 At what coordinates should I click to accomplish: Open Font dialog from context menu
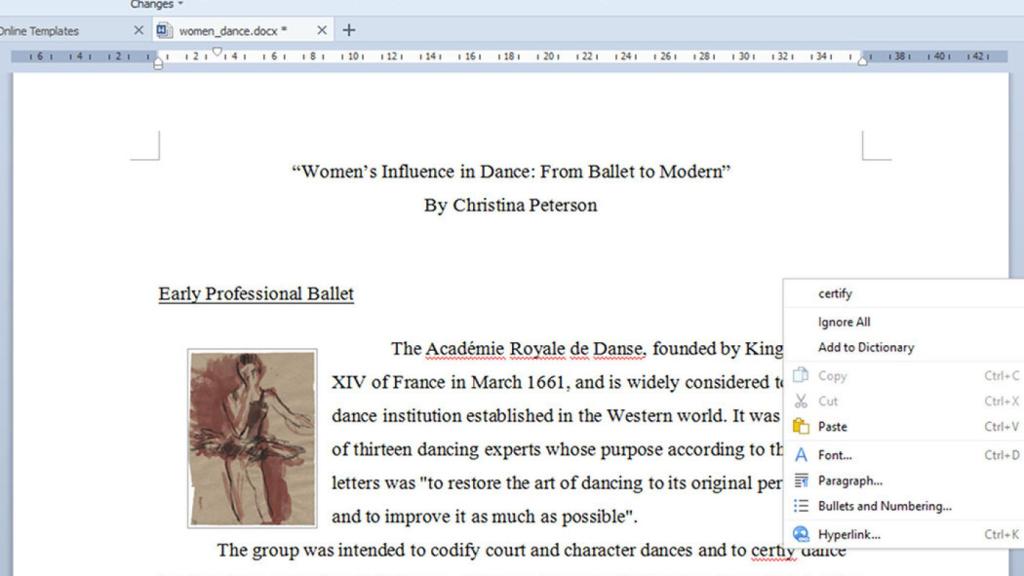tap(834, 455)
